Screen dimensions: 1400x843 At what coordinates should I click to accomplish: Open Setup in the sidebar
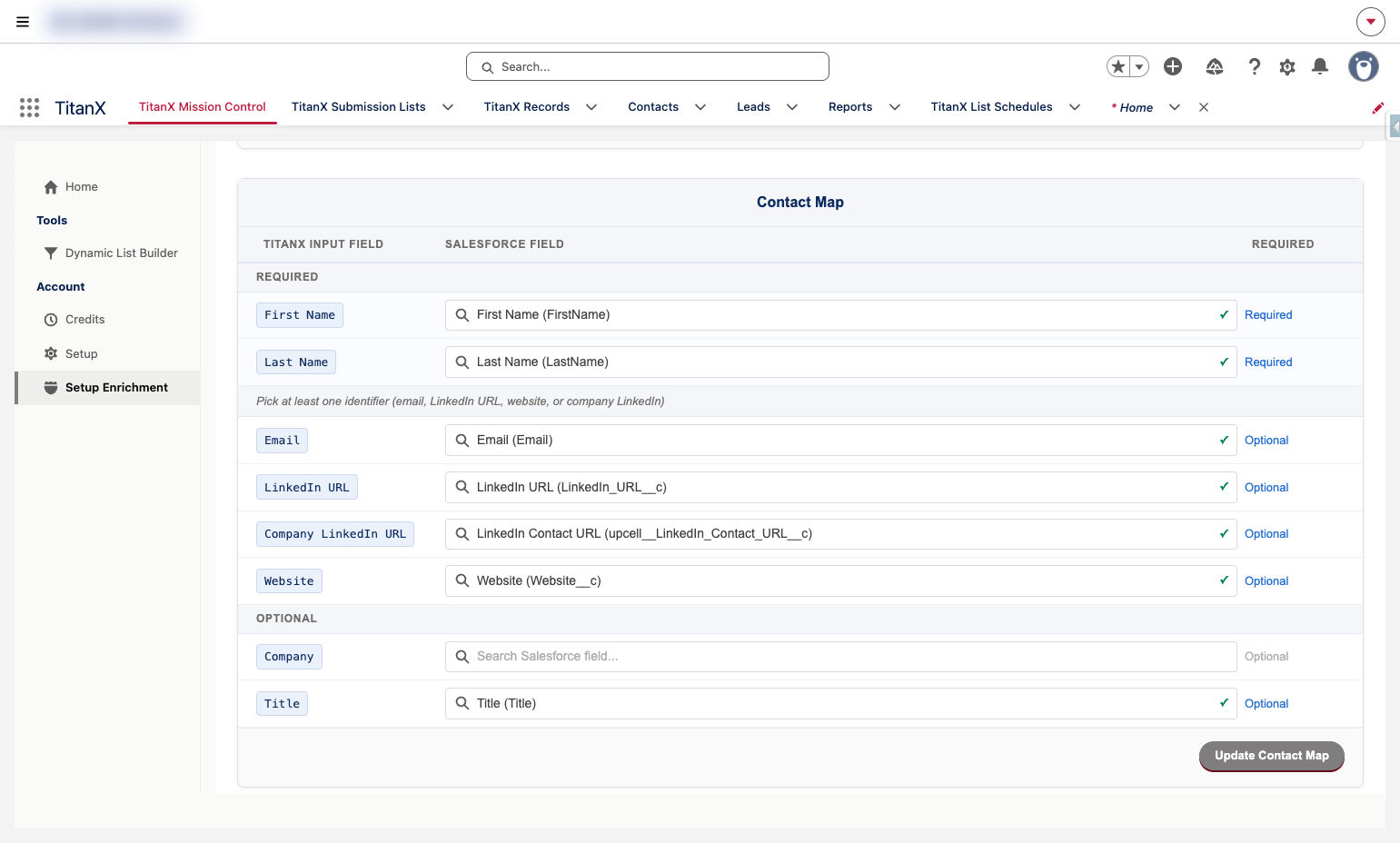[x=71, y=354]
